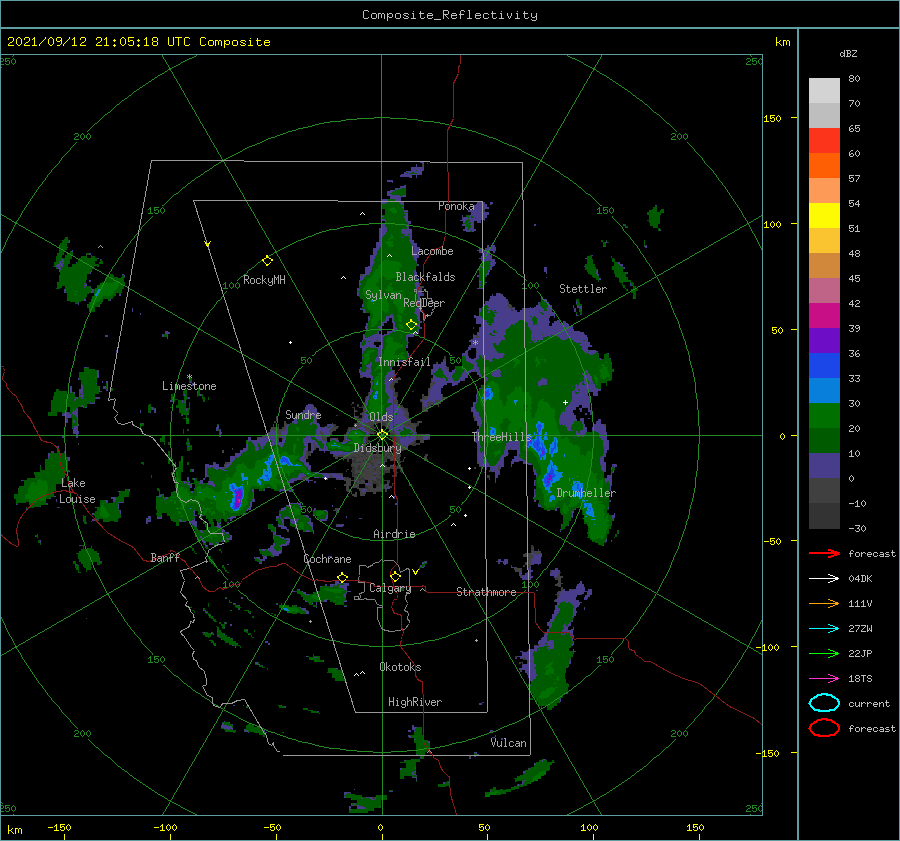Screen dimensions: 900x841
Task: Click the Okotoks label
Action: [400, 667]
